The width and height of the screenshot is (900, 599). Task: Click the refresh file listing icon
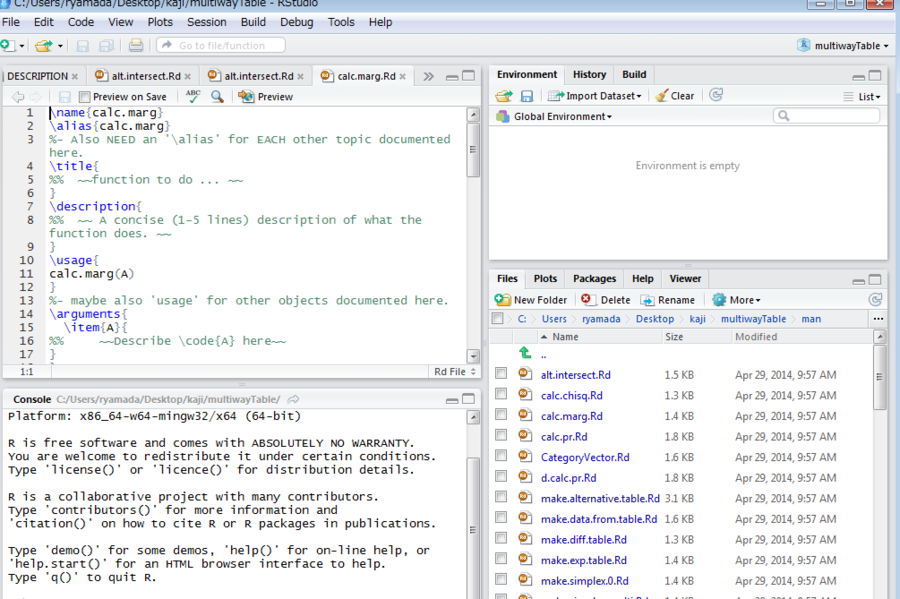tap(875, 300)
